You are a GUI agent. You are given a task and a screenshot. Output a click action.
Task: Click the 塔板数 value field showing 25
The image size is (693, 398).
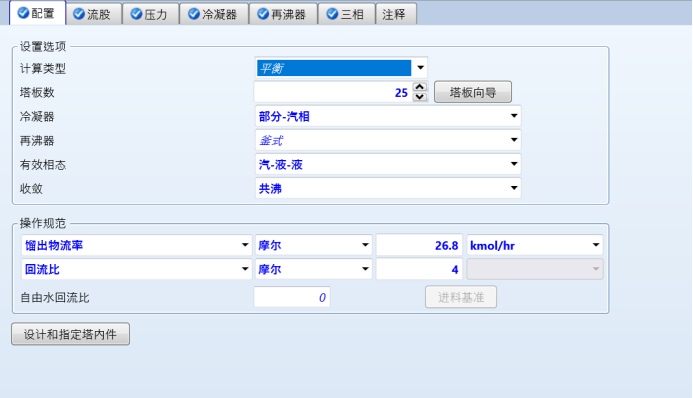coord(333,92)
